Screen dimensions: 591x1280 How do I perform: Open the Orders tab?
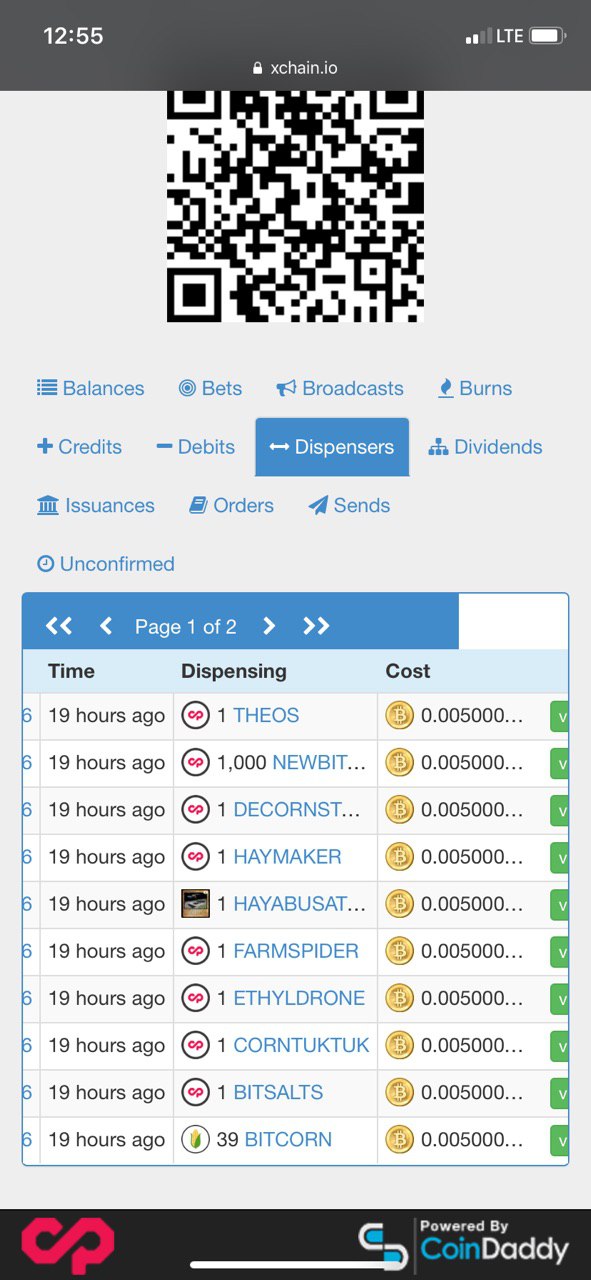(231, 505)
